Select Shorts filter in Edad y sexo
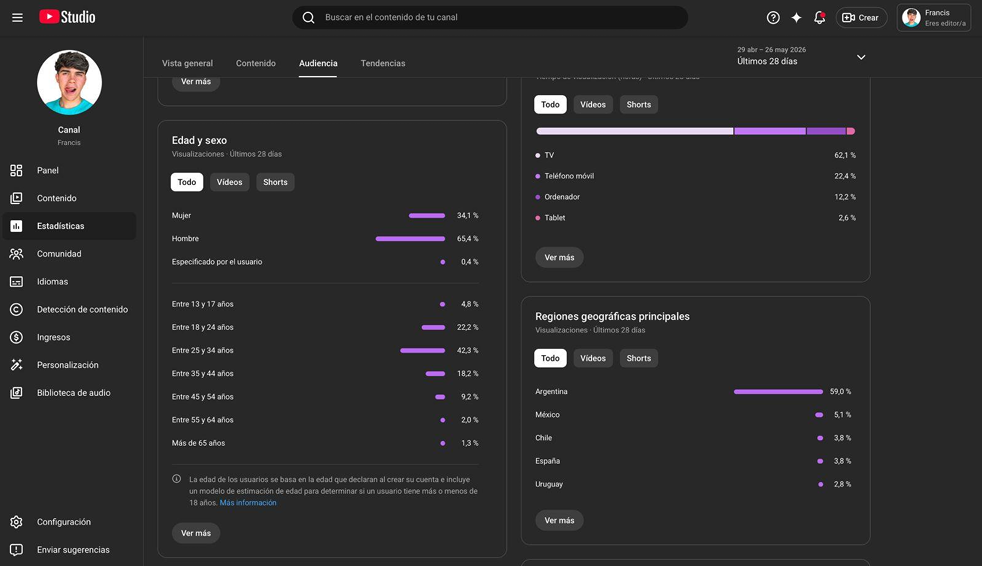This screenshot has width=982, height=566. pos(275,182)
